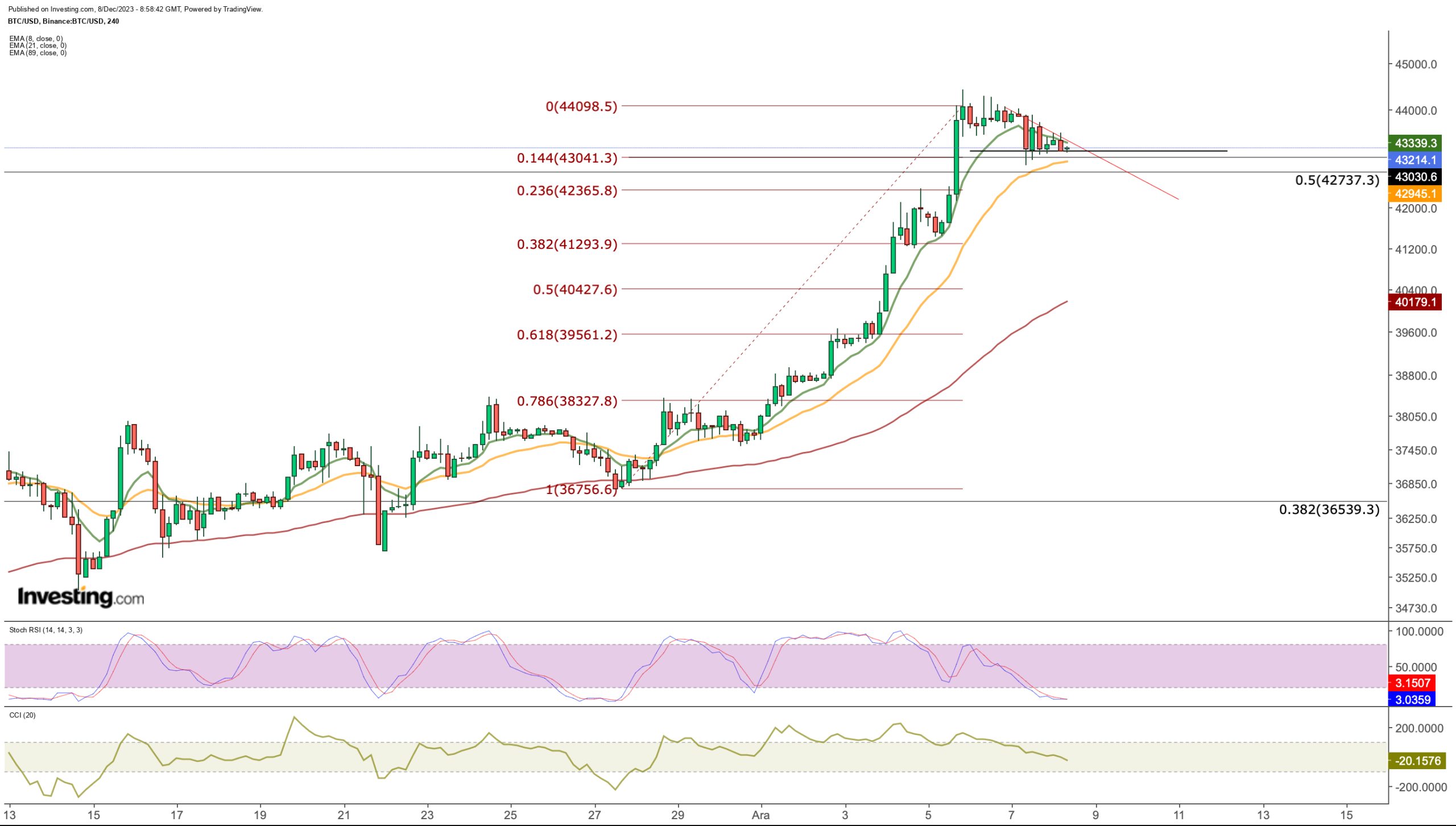Image resolution: width=1456 pixels, height=826 pixels.
Task: Click the -20.1576 CCI value tag
Action: (x=1417, y=761)
